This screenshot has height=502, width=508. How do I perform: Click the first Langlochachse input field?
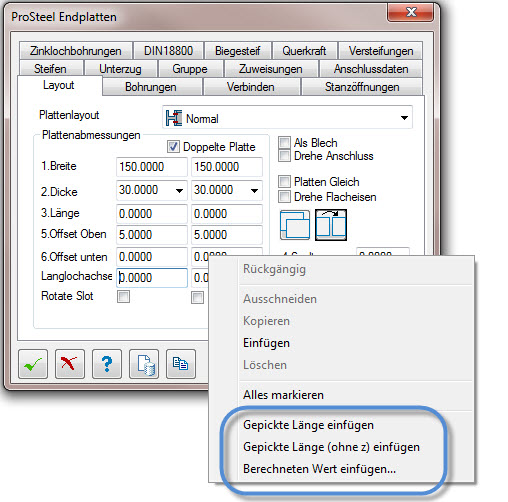pos(152,278)
